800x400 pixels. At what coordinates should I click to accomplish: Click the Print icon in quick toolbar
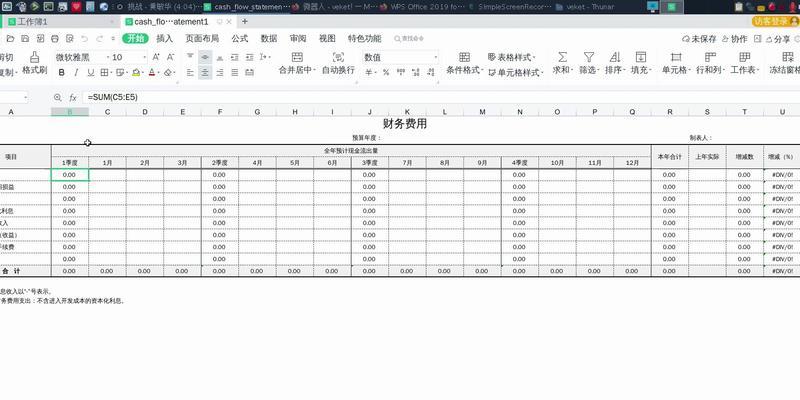(55, 39)
